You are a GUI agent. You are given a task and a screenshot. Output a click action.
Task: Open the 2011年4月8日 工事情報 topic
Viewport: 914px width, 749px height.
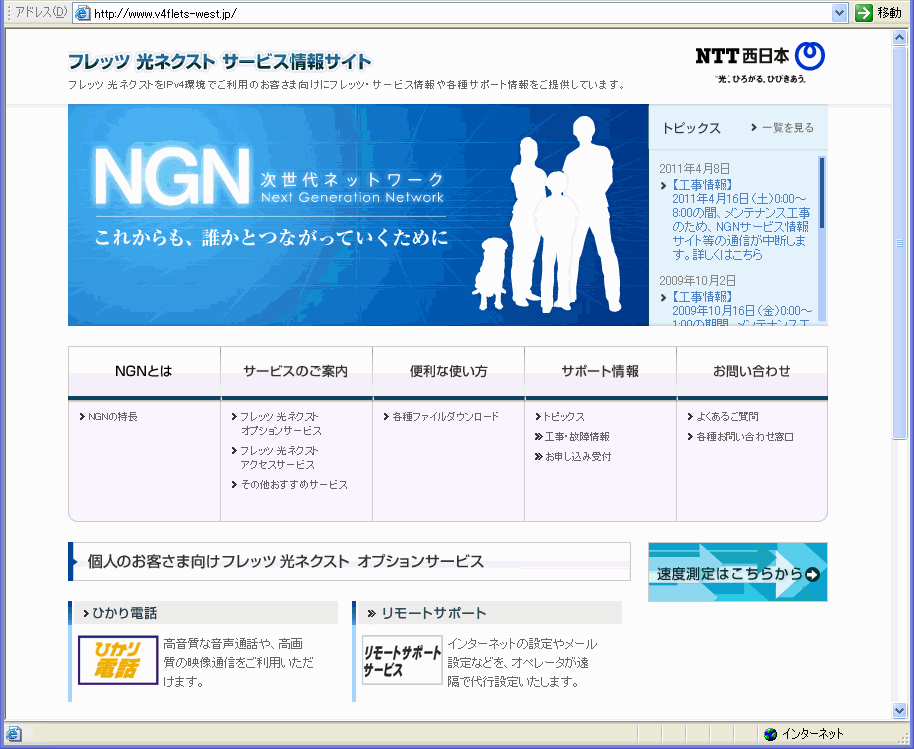tap(740, 220)
